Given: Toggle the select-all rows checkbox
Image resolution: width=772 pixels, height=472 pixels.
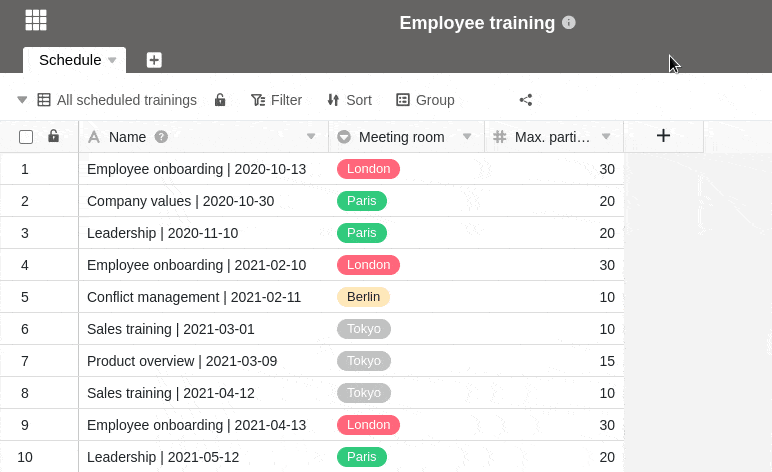Looking at the screenshot, I should click(26, 137).
